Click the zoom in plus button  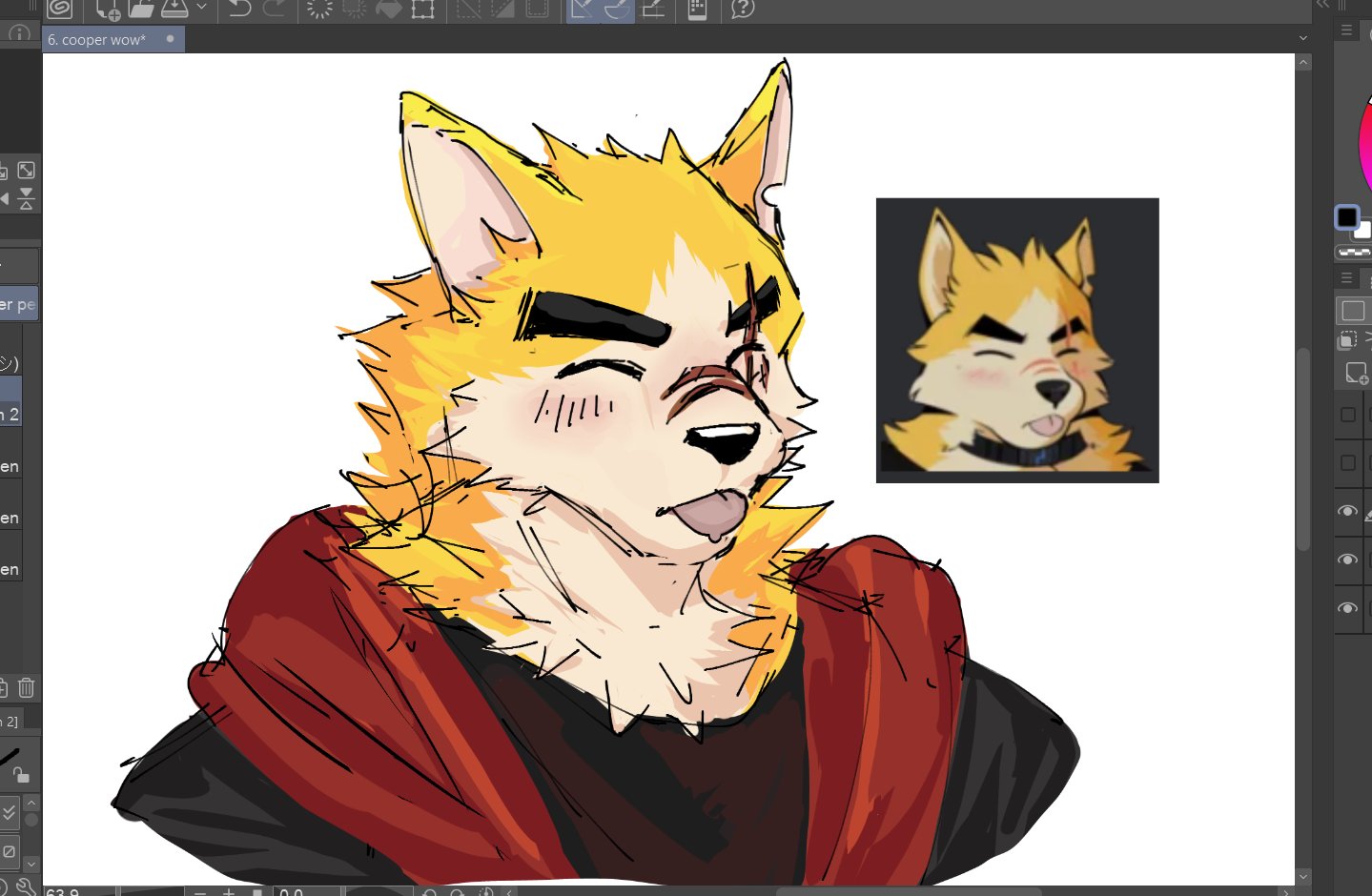coord(229,892)
